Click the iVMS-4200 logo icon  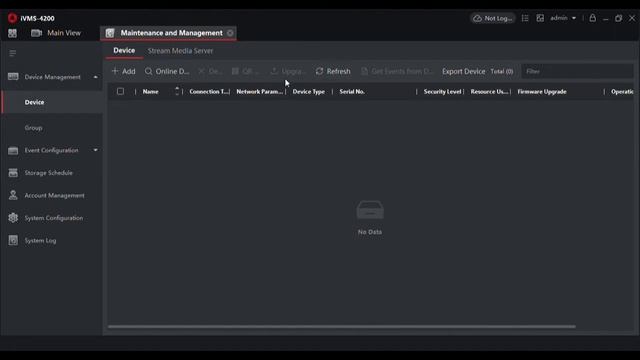(12, 18)
